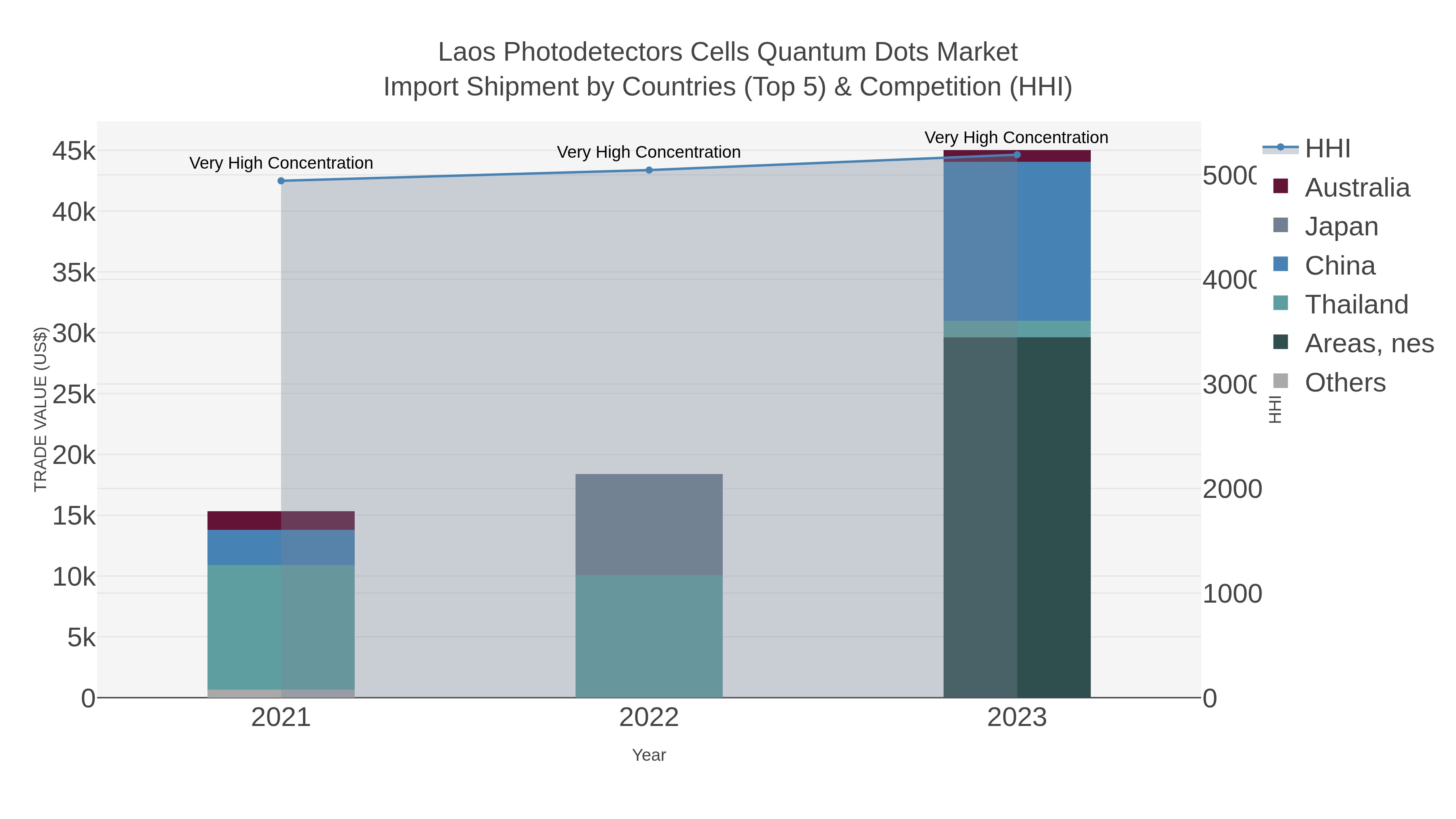Click the Thailand bar segment in 2023
This screenshot has height=819, width=1456.
tap(1017, 329)
